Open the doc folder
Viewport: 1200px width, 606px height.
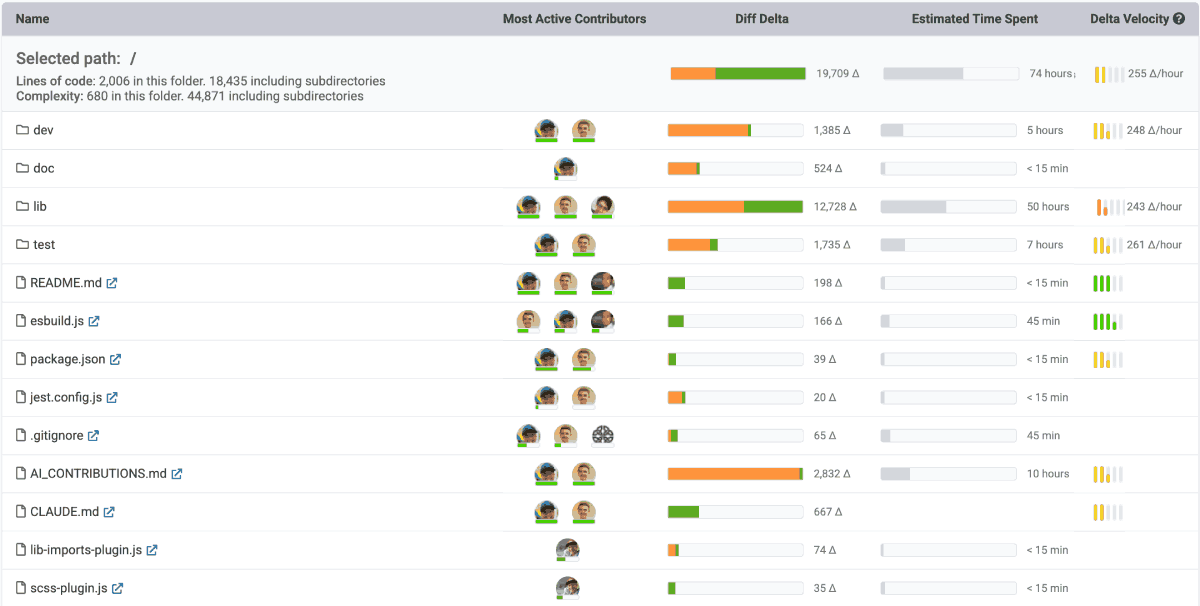[44, 168]
